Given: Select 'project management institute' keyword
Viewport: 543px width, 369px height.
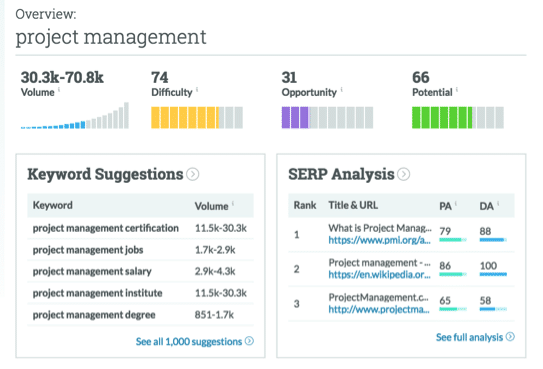Looking at the screenshot, I should (x=97, y=293).
